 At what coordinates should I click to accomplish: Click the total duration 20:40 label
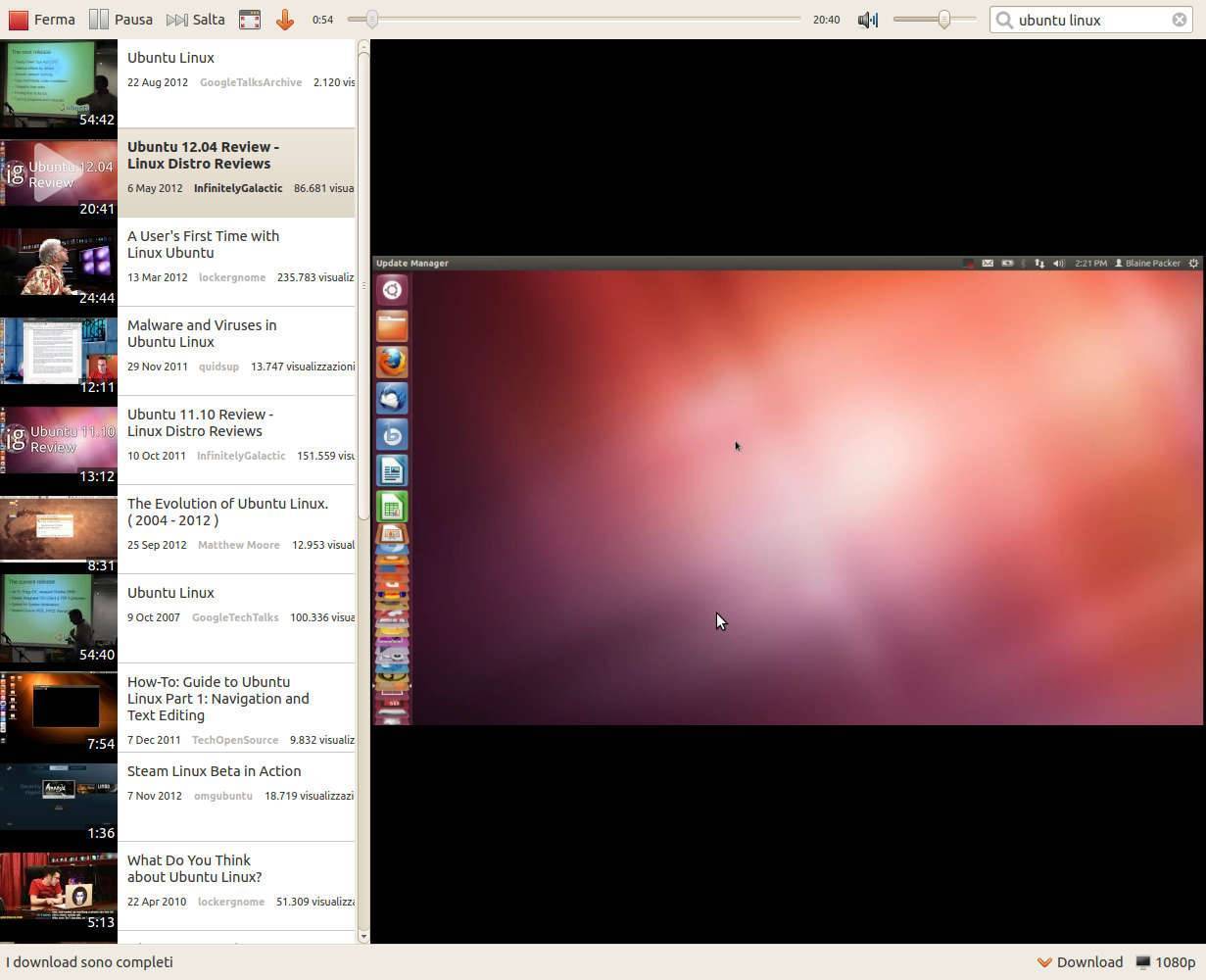(x=826, y=20)
